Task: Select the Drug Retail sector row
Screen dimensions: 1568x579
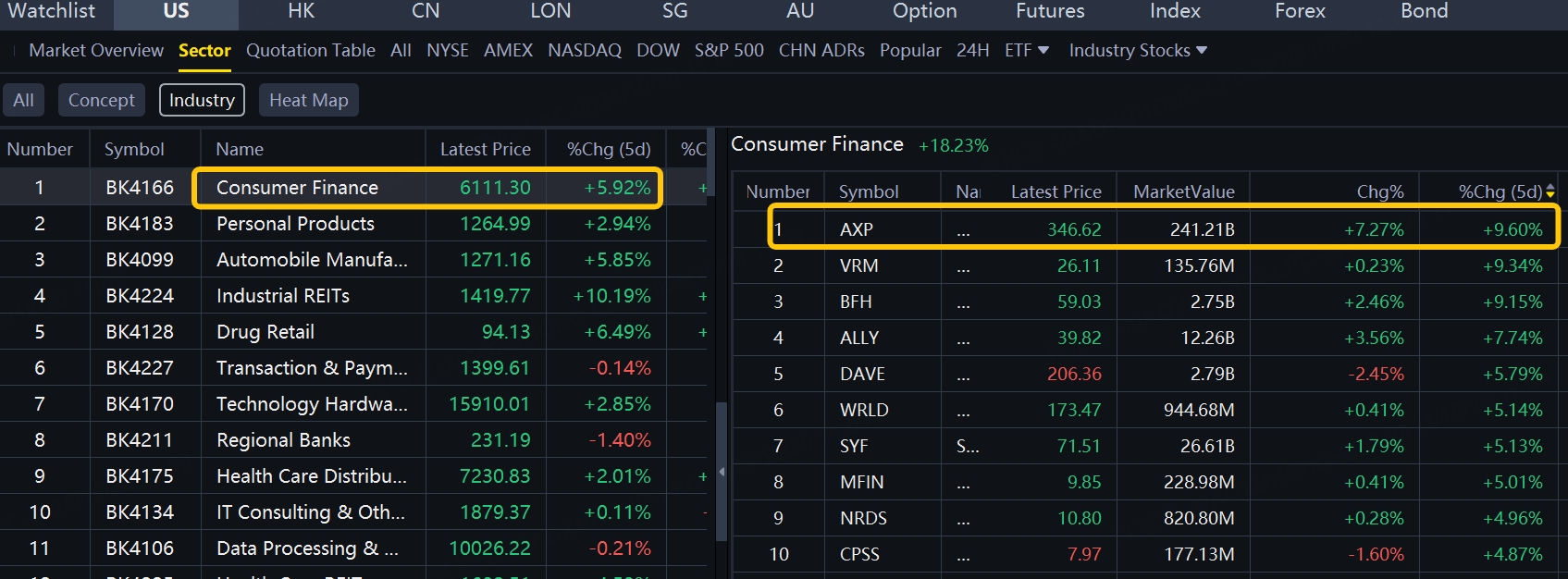Action: point(265,332)
